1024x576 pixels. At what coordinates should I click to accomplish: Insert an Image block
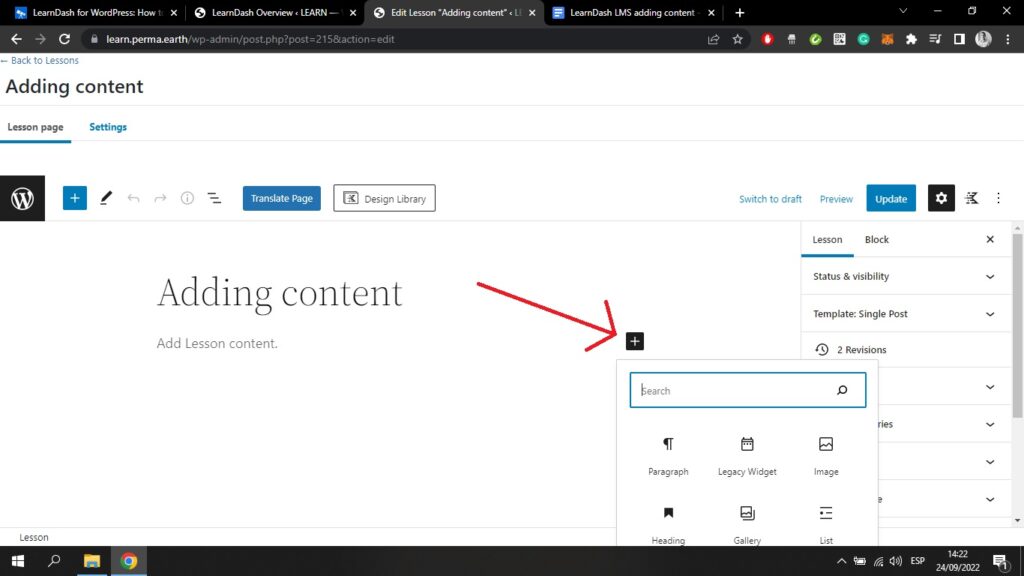click(x=826, y=455)
